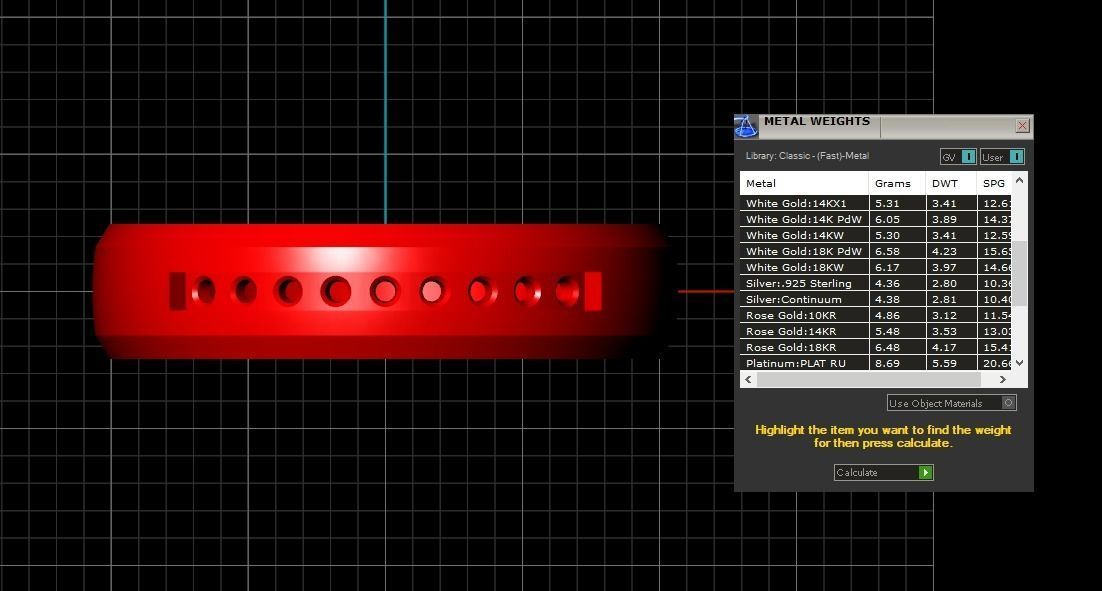
Task: Click the Calculate button
Action: point(883,472)
